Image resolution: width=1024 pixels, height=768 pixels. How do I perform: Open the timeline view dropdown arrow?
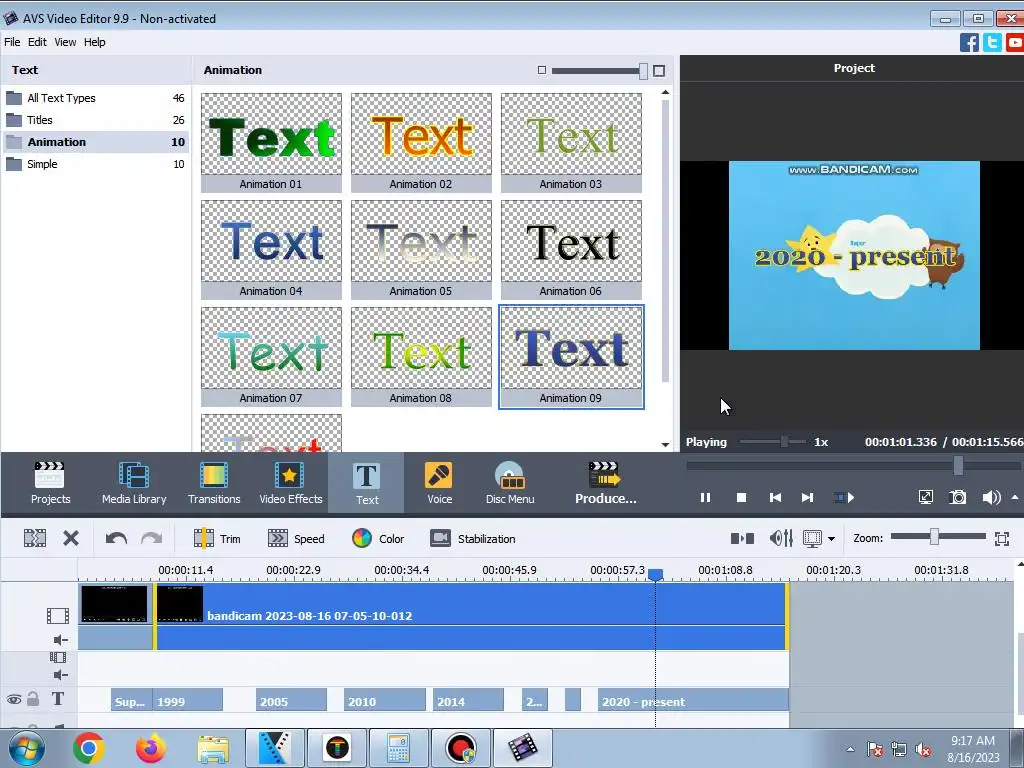click(831, 539)
